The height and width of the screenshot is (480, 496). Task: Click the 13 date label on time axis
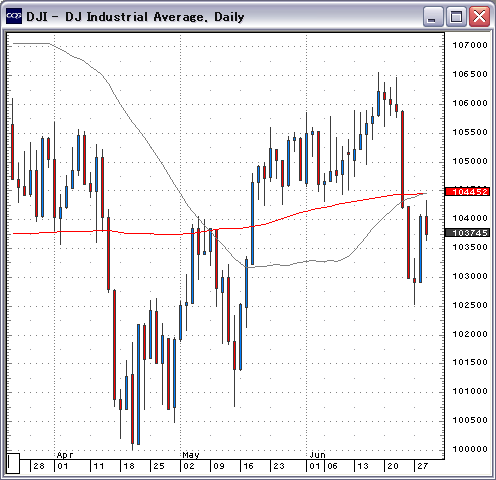tap(363, 466)
